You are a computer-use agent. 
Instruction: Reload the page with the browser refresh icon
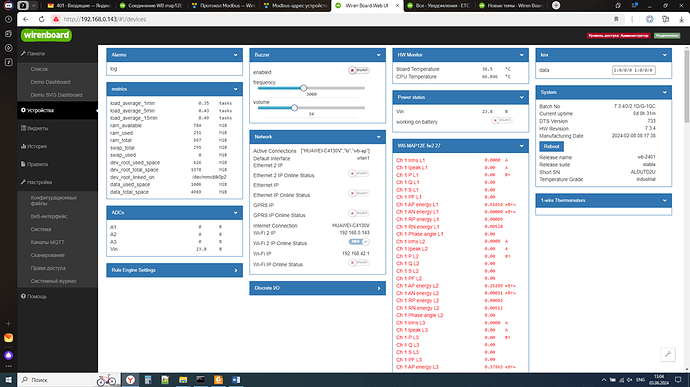click(x=41, y=19)
